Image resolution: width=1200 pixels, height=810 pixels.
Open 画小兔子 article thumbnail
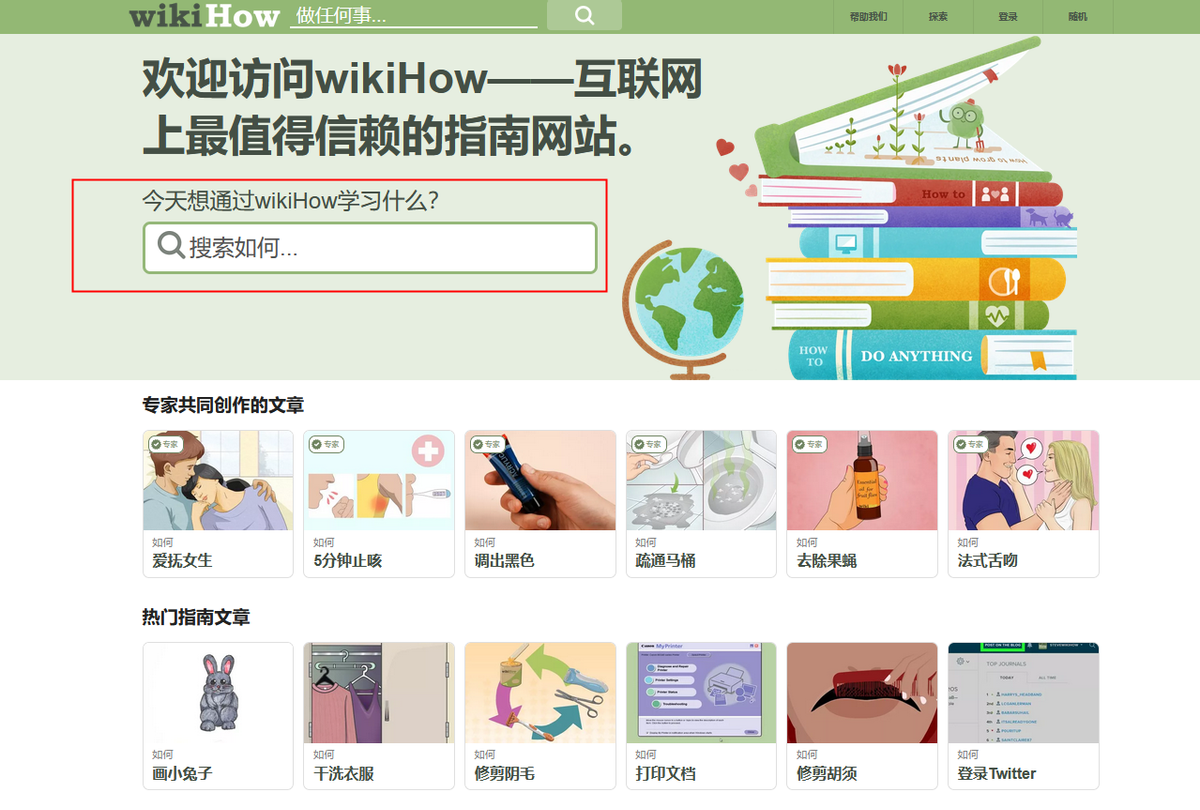pos(218,693)
